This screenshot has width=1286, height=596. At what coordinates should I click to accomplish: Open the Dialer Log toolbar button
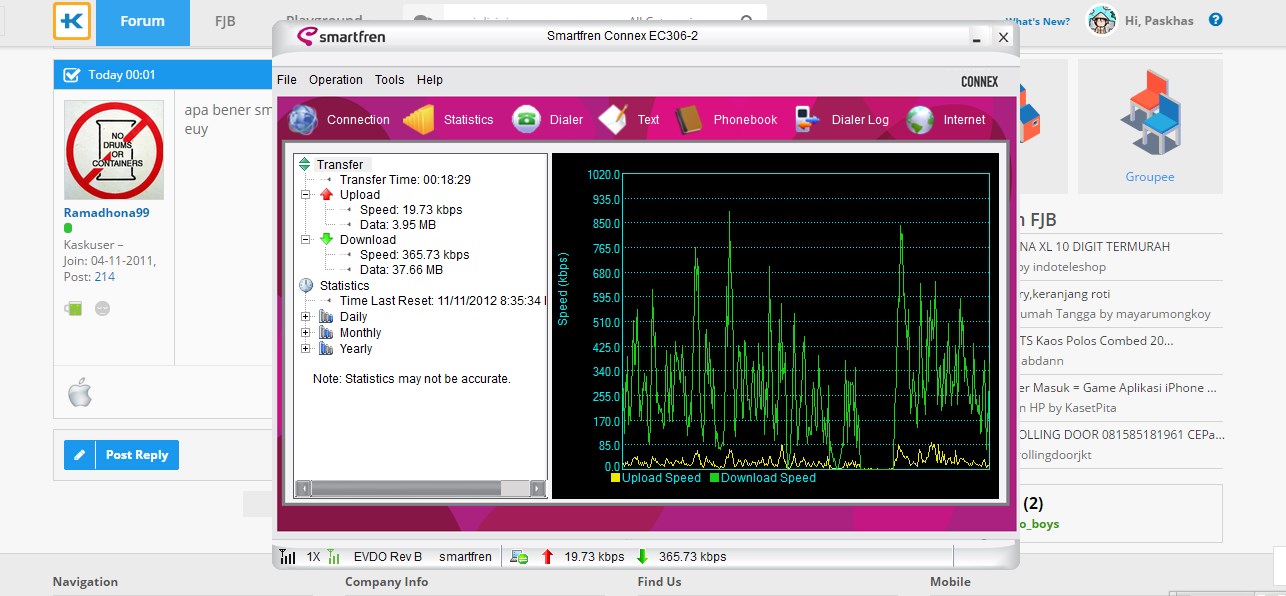pos(841,120)
